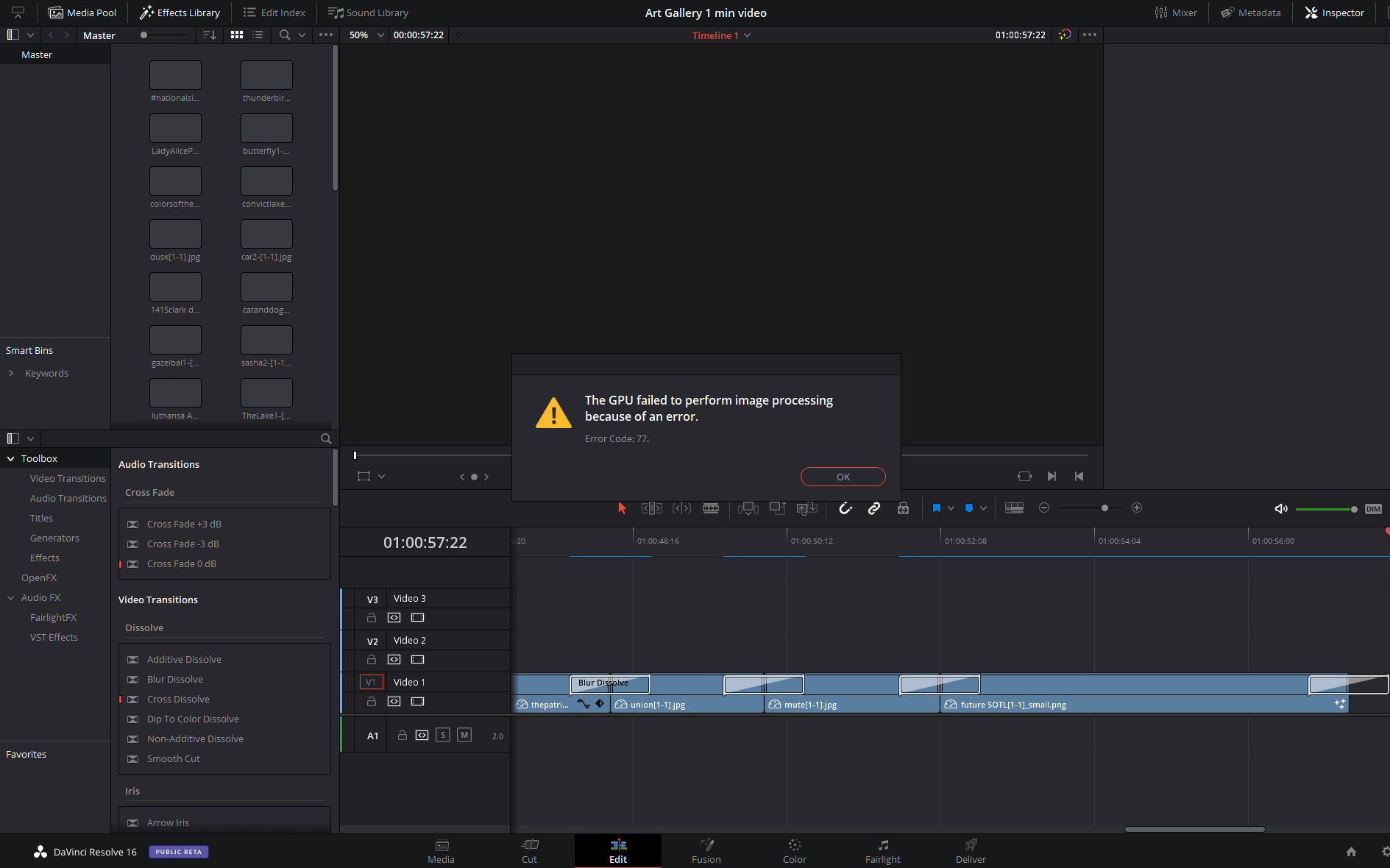Select the arrow Selection Mode tool
Image resolution: width=1390 pixels, height=868 pixels.
[622, 508]
